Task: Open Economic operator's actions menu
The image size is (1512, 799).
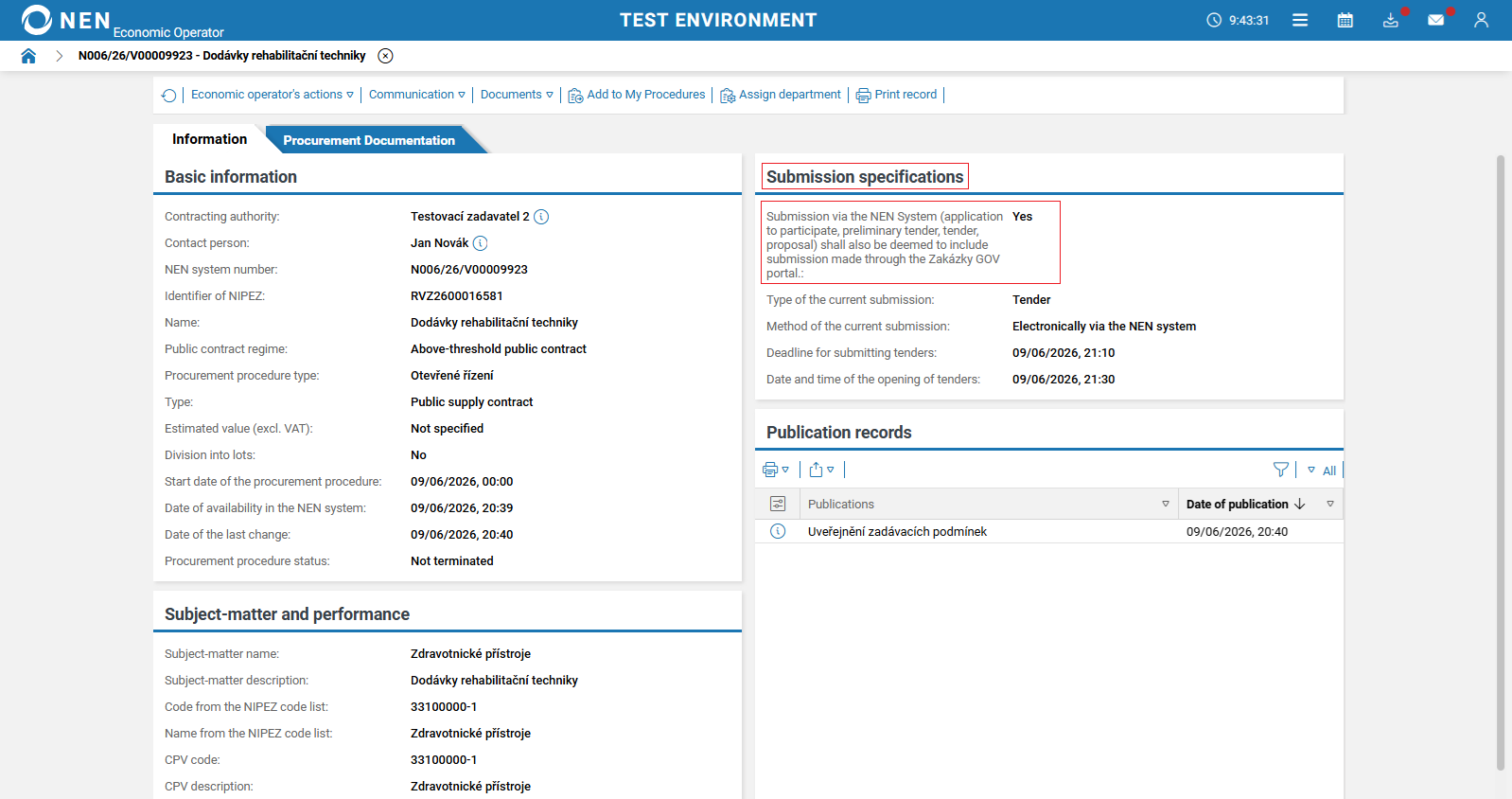Action: click(273, 95)
